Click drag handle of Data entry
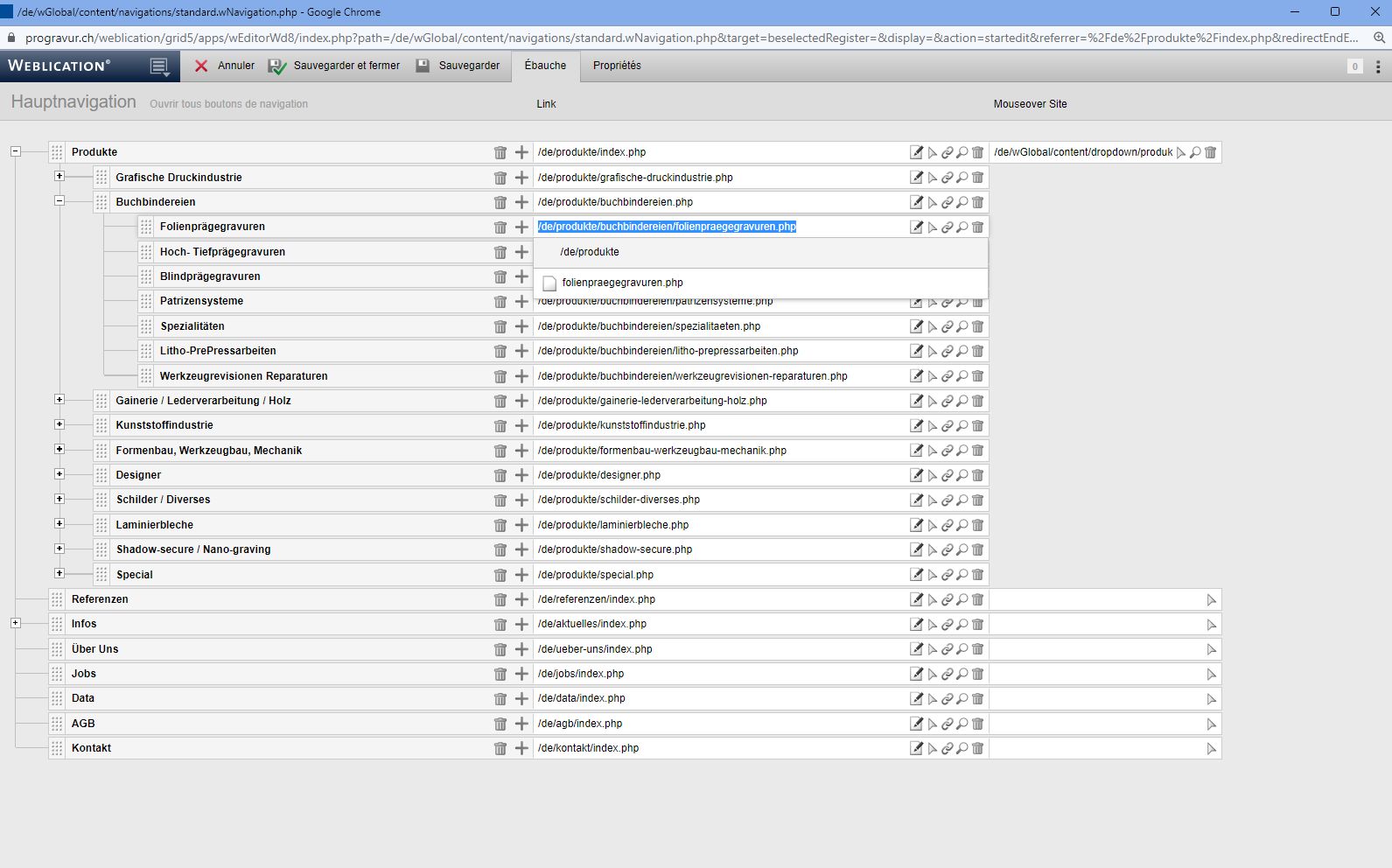 [x=57, y=699]
